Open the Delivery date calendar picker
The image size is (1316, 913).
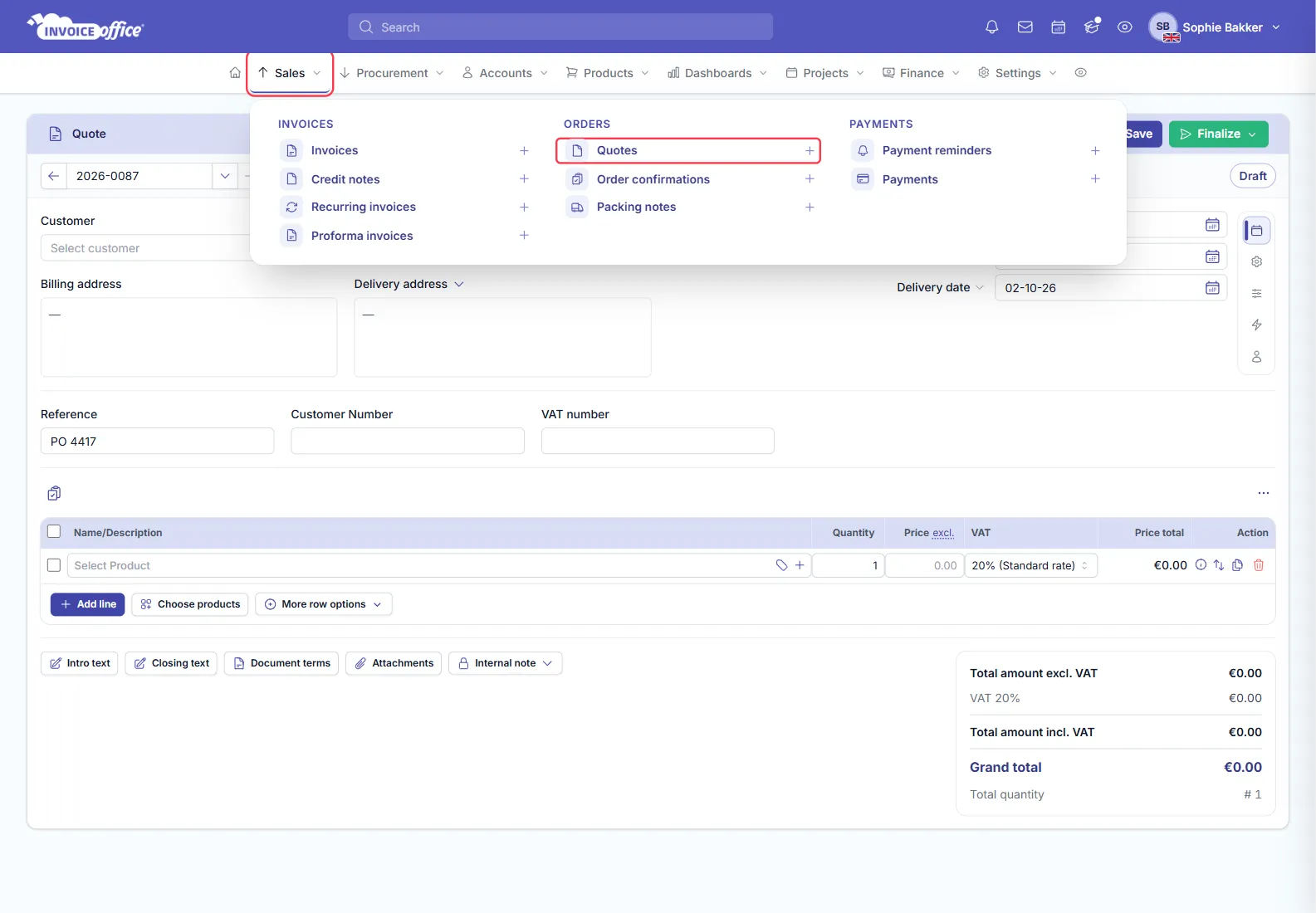1212,288
